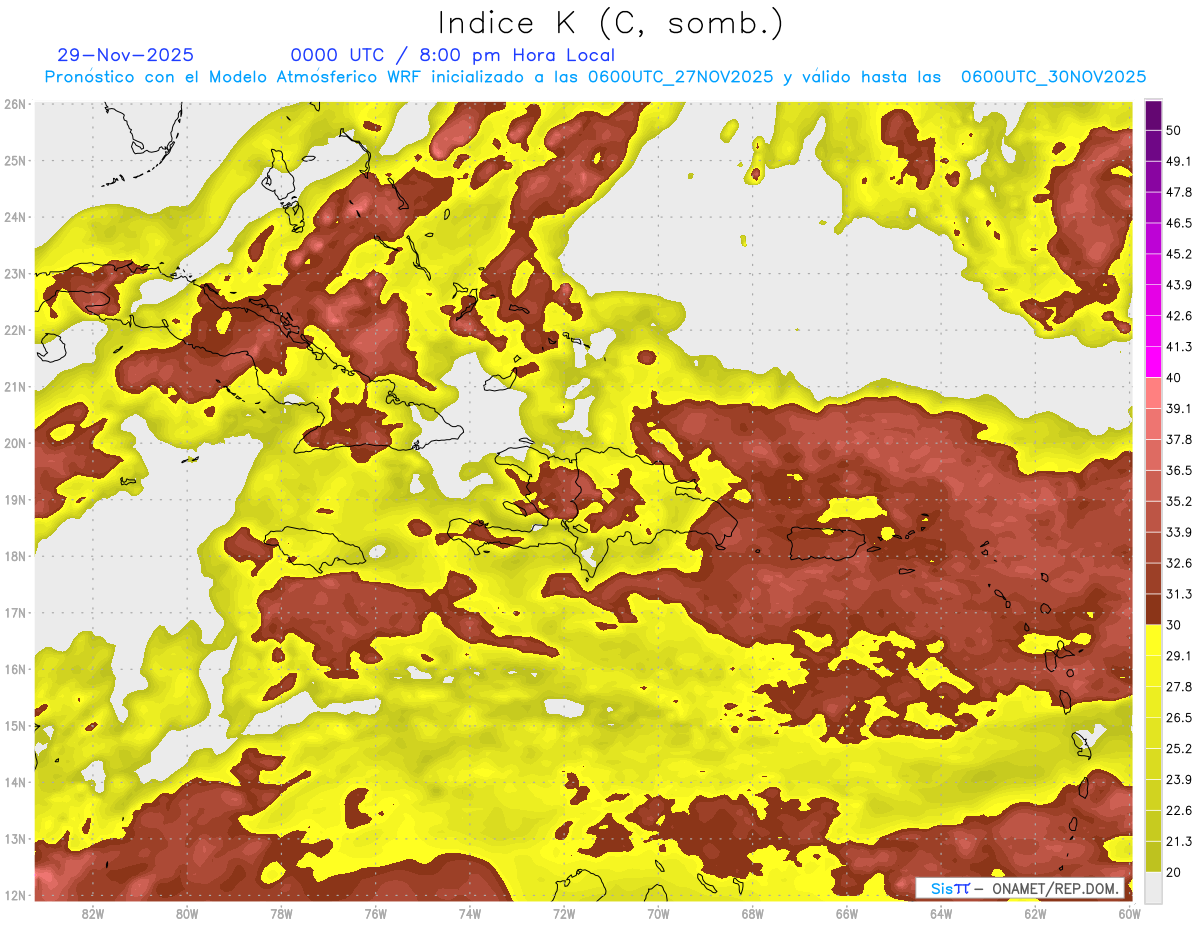Click colorbar value label '45.2'
Screen dimensions: 1200x927
click(x=1178, y=254)
